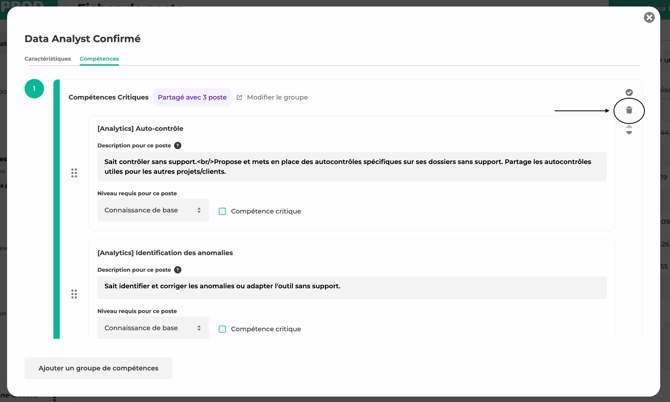The image size is (670, 402).
Task: Open required level dropdown for Auto-contrôle
Action: pos(153,211)
